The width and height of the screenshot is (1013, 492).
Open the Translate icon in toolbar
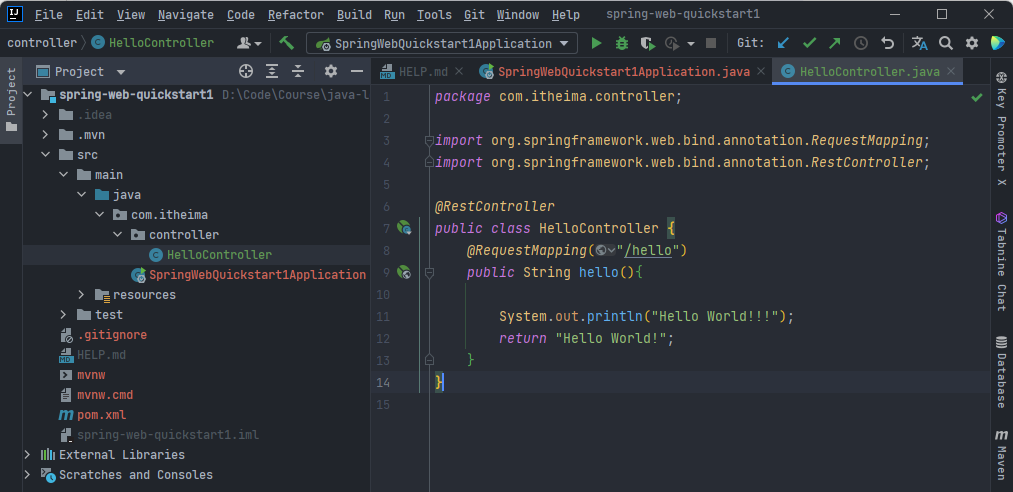919,43
